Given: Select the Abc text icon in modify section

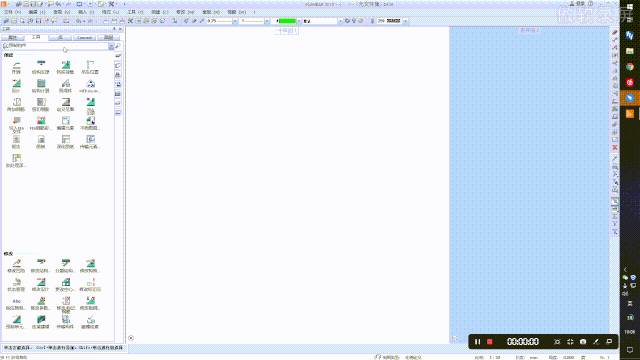Looking at the screenshot, I should tap(16, 301).
